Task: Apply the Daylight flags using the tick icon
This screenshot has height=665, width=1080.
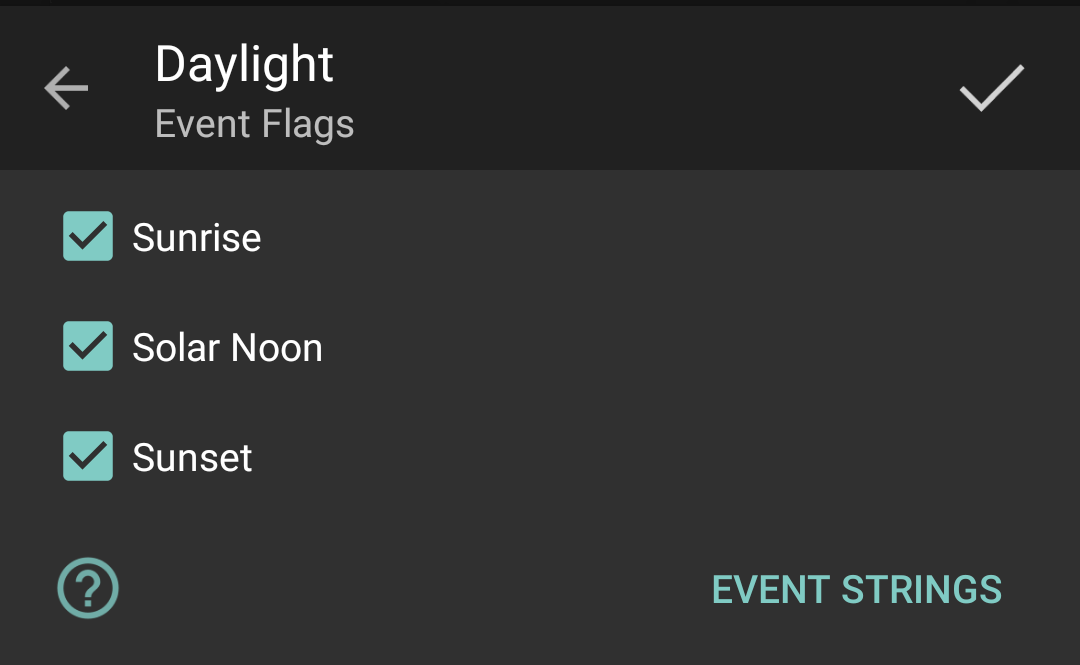Action: pos(991,88)
